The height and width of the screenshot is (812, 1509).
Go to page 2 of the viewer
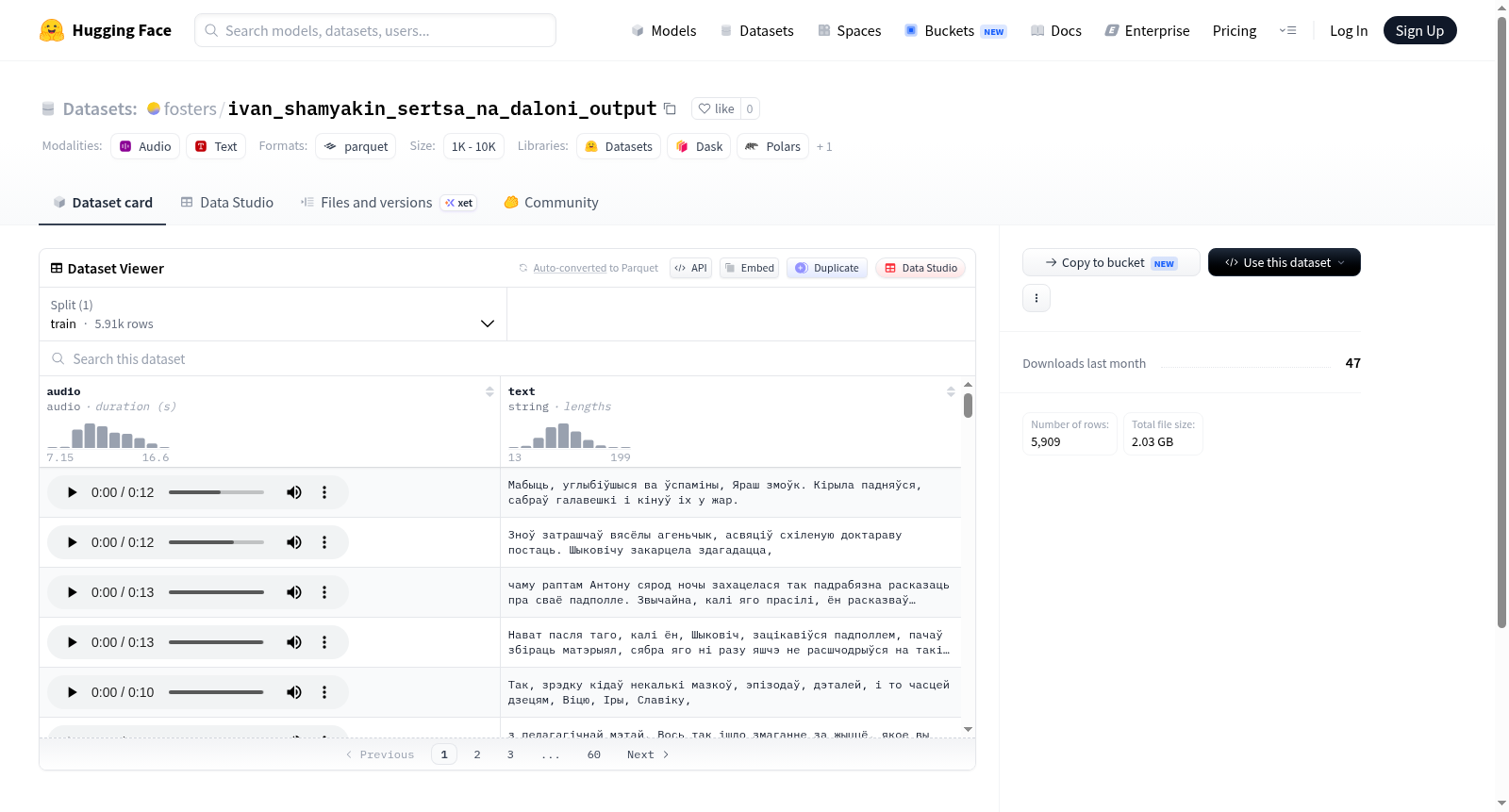(x=477, y=754)
